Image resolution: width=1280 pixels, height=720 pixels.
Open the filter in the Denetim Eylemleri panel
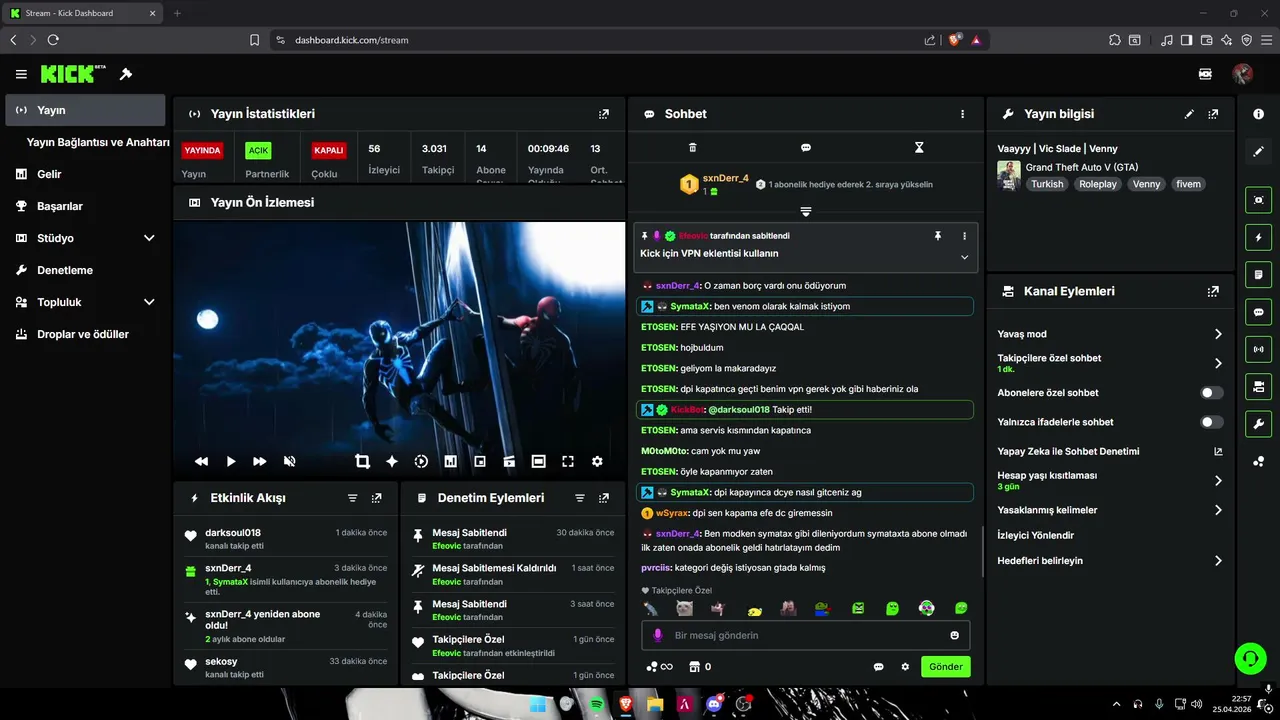[580, 498]
